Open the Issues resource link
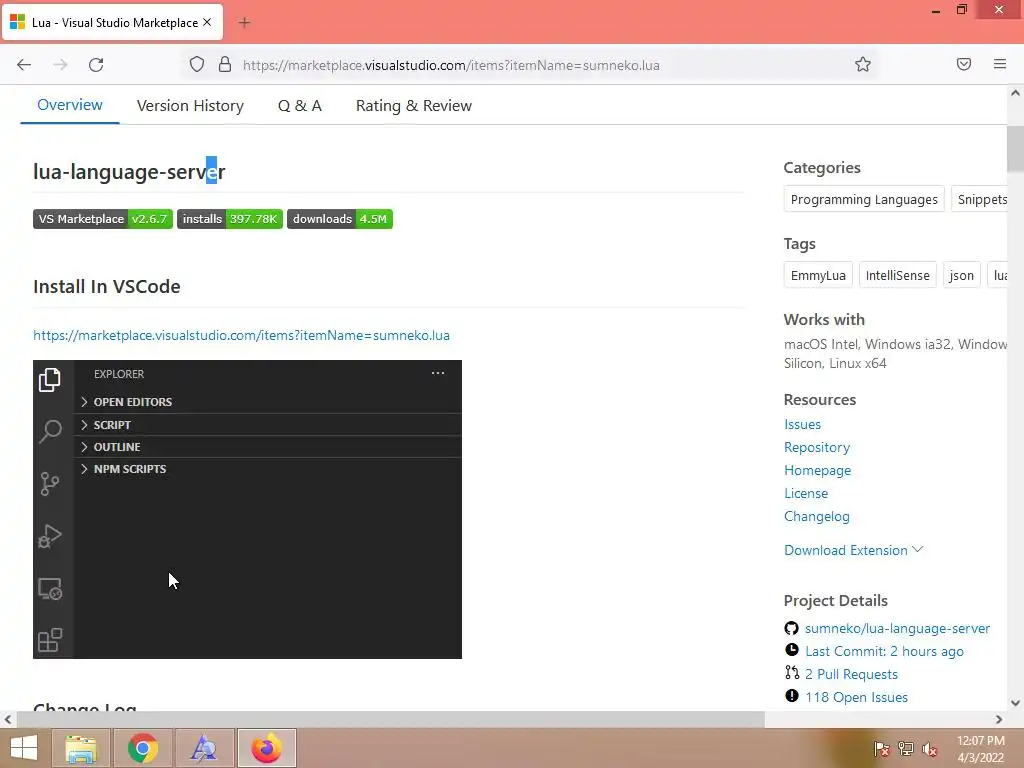1024x768 pixels. point(803,424)
